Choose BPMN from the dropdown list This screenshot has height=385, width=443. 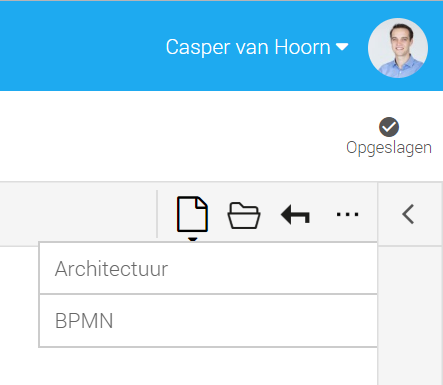tap(208, 321)
